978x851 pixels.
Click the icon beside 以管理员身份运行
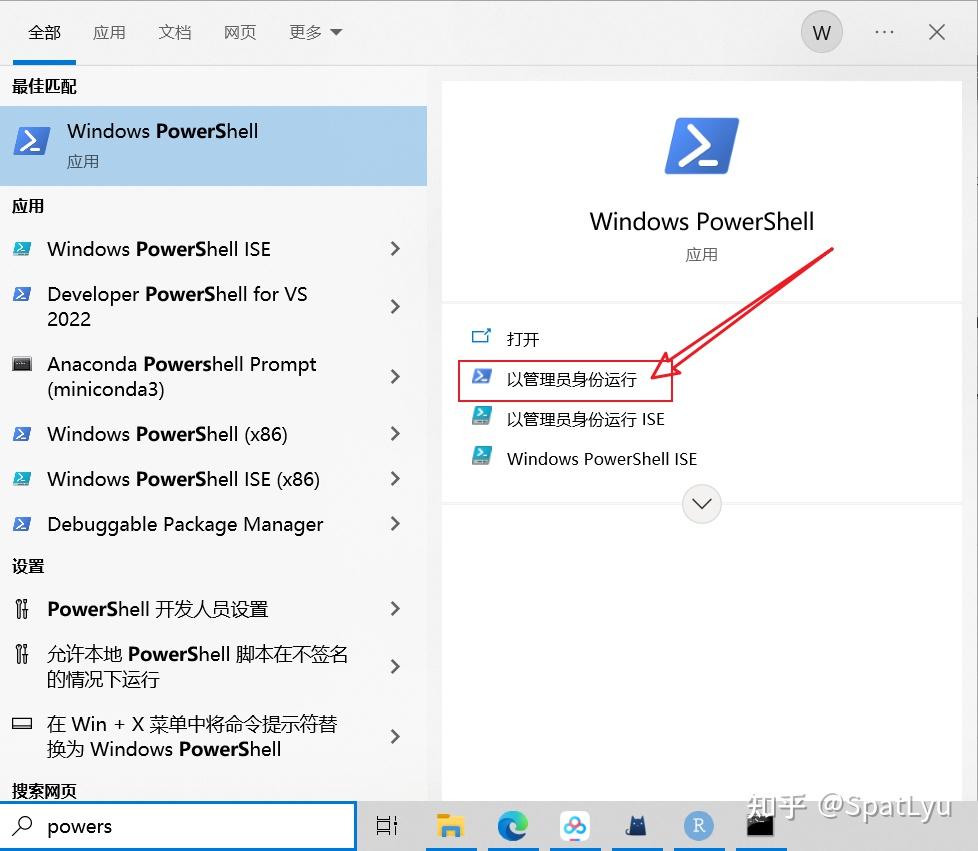tap(481, 376)
